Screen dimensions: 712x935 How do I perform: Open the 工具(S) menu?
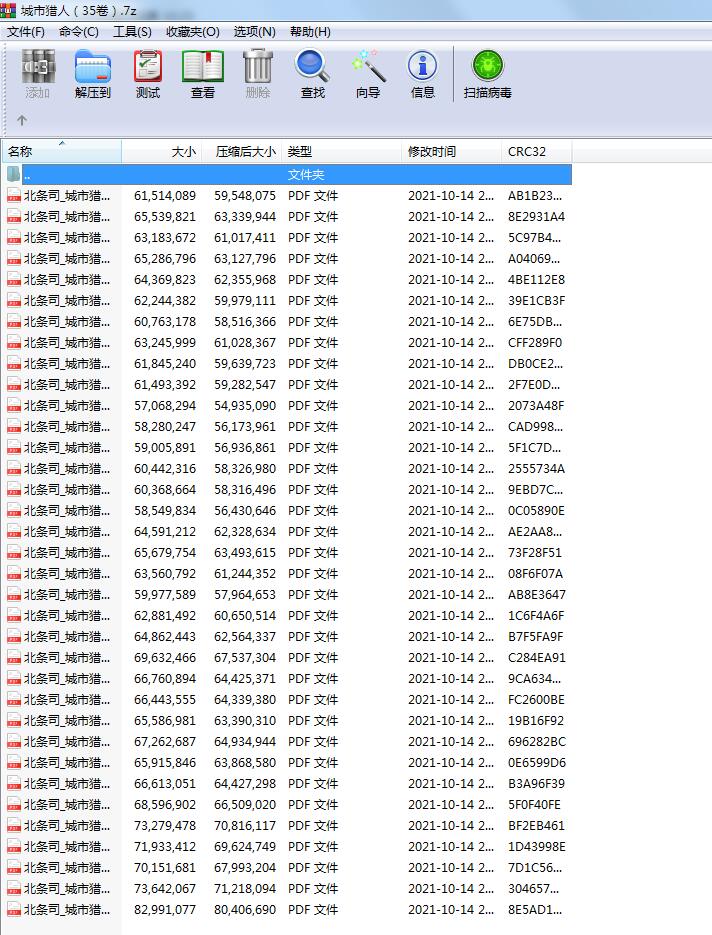pos(132,32)
